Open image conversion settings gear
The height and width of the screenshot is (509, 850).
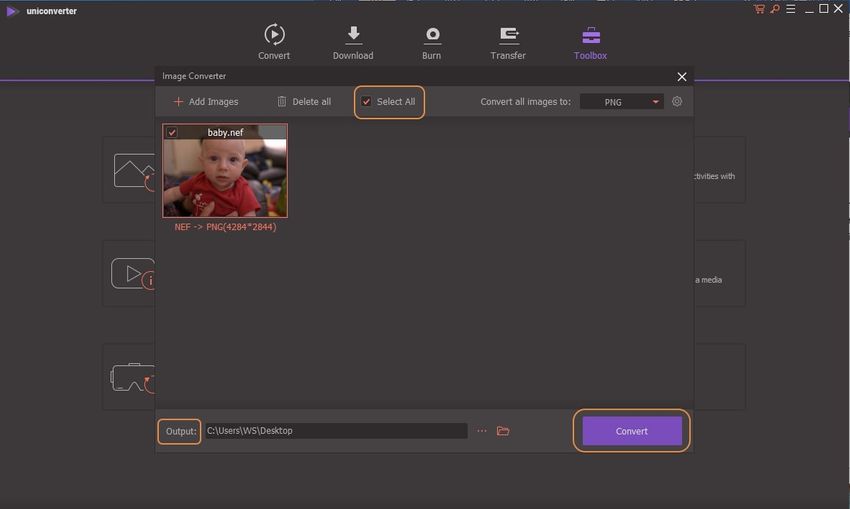[x=677, y=101]
